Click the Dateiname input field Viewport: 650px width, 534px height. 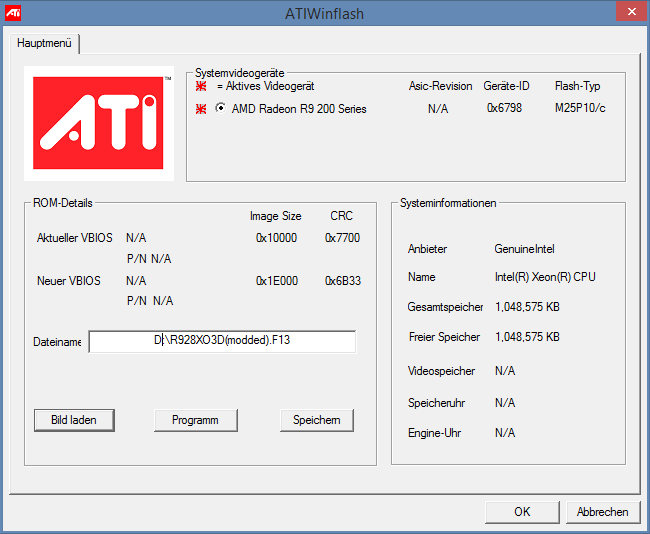[222, 342]
